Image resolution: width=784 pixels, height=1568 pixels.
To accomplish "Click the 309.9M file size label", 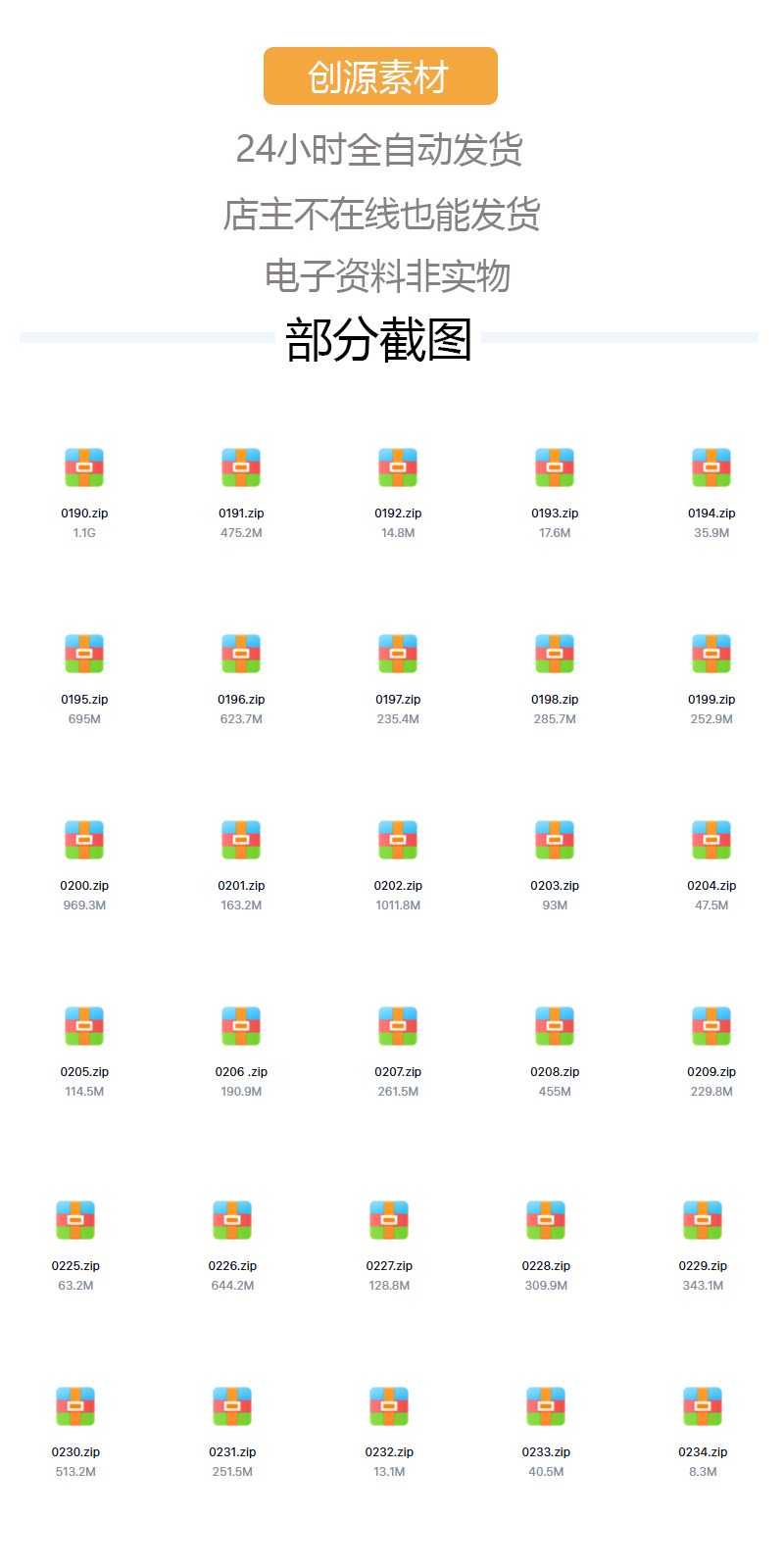I will coord(546,1286).
